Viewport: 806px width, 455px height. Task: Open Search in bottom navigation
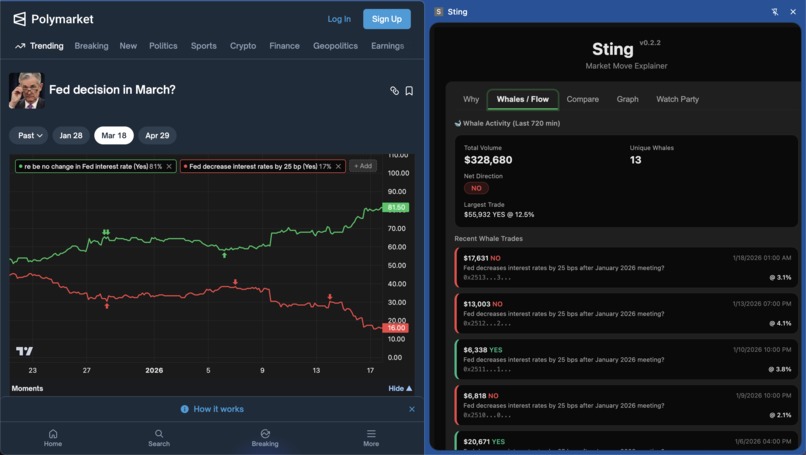pos(159,438)
